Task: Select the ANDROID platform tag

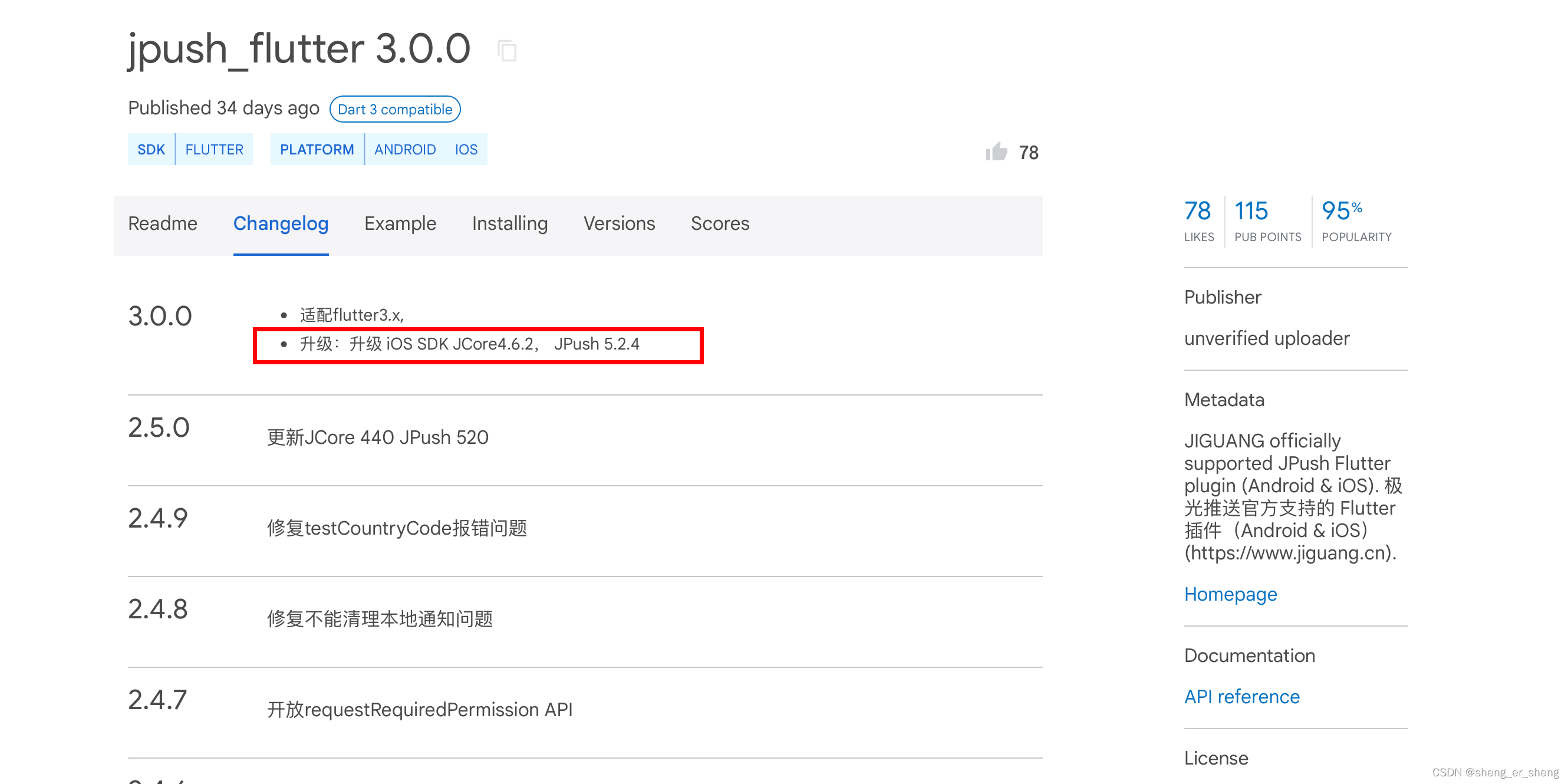Action: click(x=405, y=149)
